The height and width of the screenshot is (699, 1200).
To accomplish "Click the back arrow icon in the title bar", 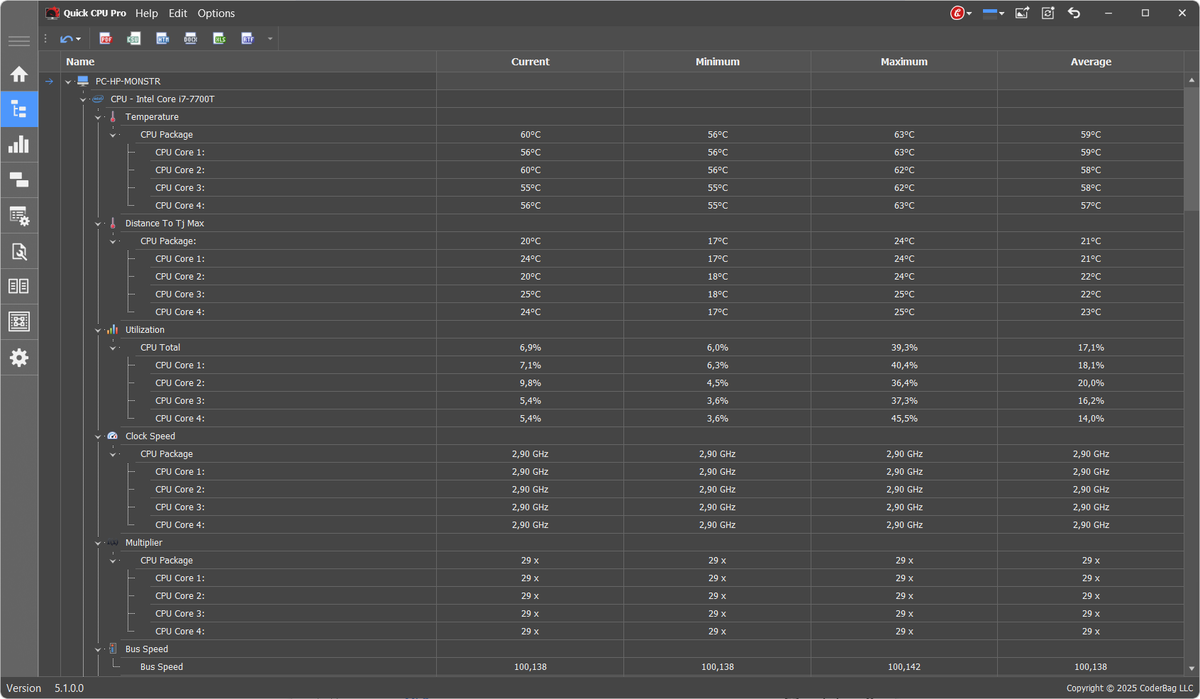I will point(1074,13).
